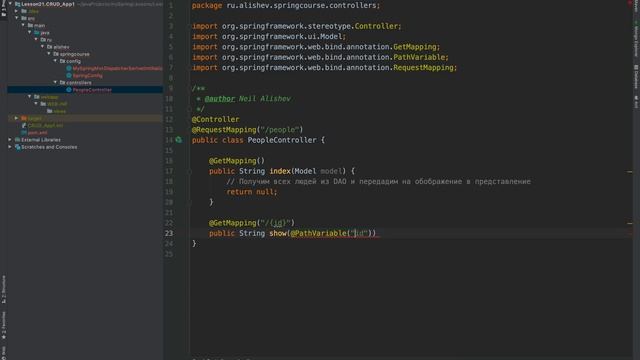640x360 pixels.
Task: Click the GetMapping import on line 5
Action: click(x=316, y=47)
